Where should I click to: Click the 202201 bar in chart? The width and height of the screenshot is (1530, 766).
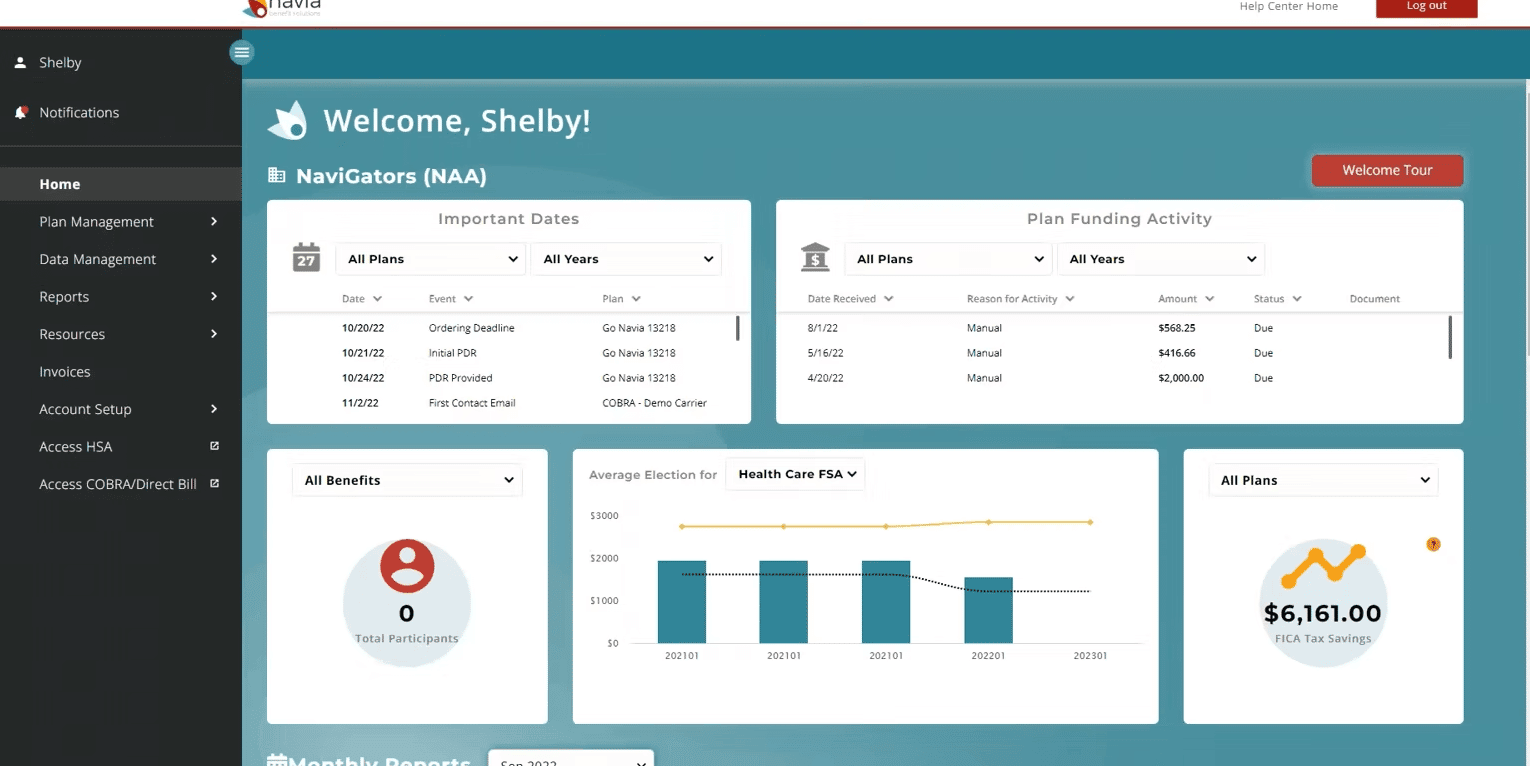pos(988,610)
